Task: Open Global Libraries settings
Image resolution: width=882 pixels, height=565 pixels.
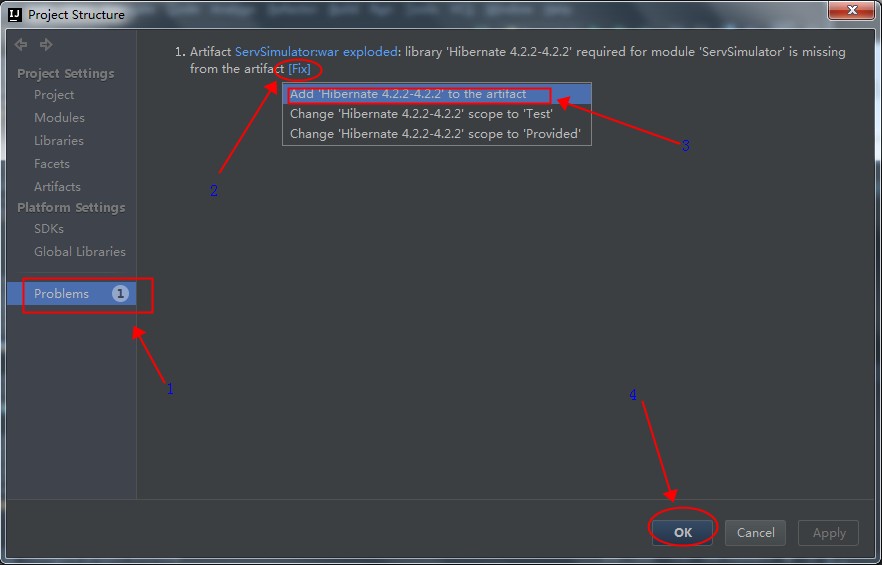Action: click(x=79, y=252)
